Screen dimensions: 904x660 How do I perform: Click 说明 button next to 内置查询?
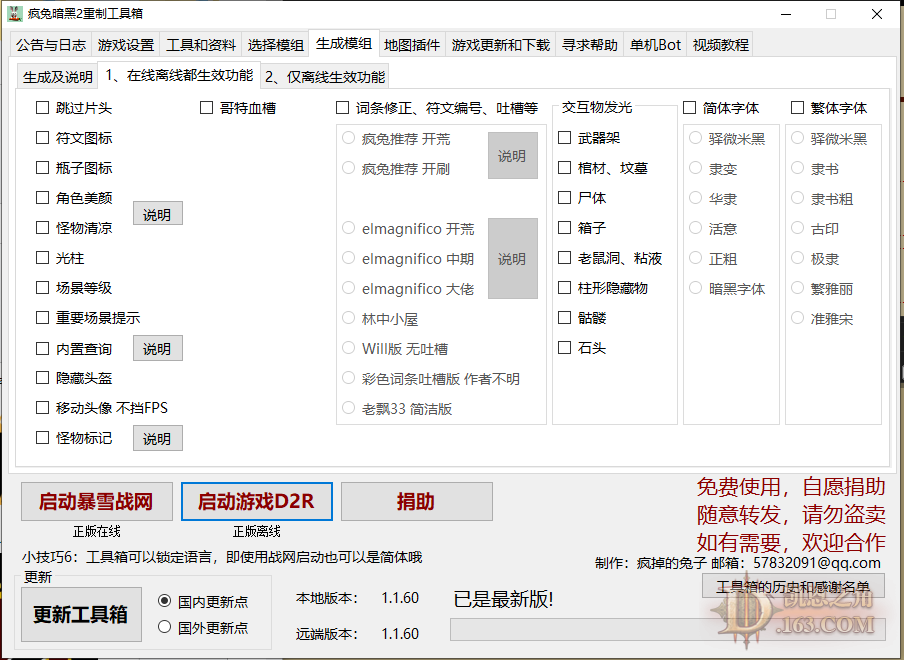(157, 348)
